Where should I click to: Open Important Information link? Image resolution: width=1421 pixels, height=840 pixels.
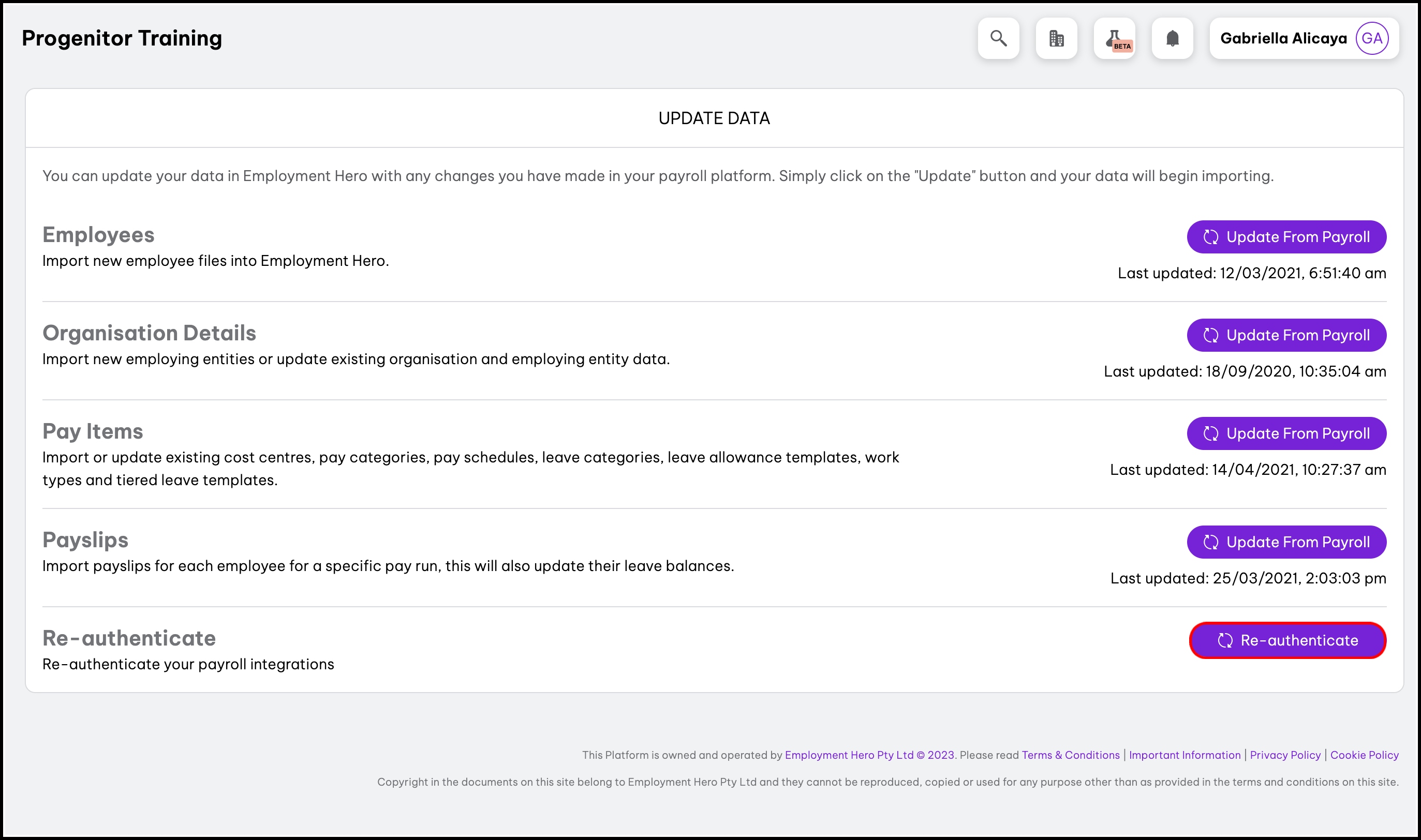click(1185, 755)
